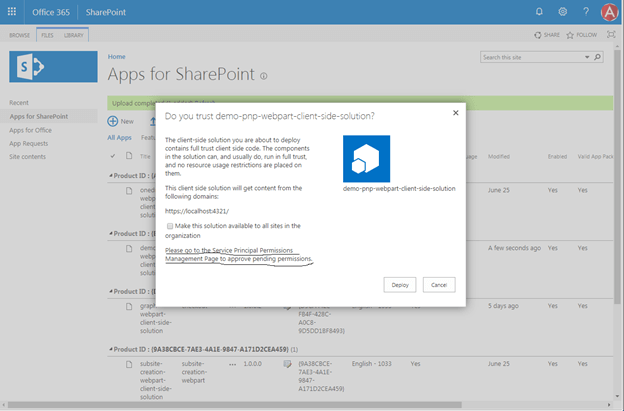The image size is (624, 411).
Task: Click the Share icon in ribbon
Action: click(x=538, y=35)
